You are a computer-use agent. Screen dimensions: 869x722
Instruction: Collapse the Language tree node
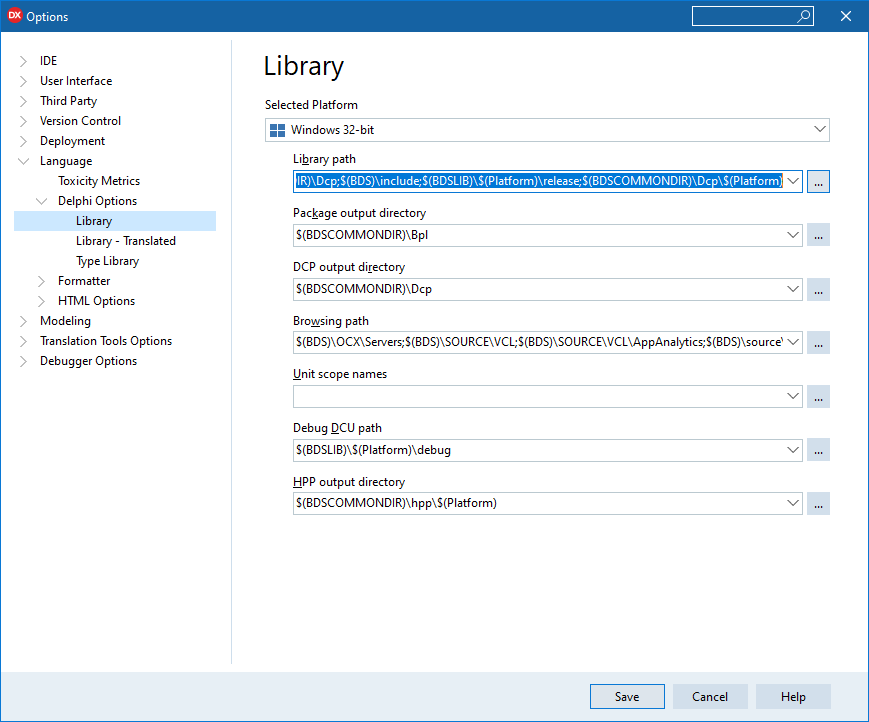(23, 161)
